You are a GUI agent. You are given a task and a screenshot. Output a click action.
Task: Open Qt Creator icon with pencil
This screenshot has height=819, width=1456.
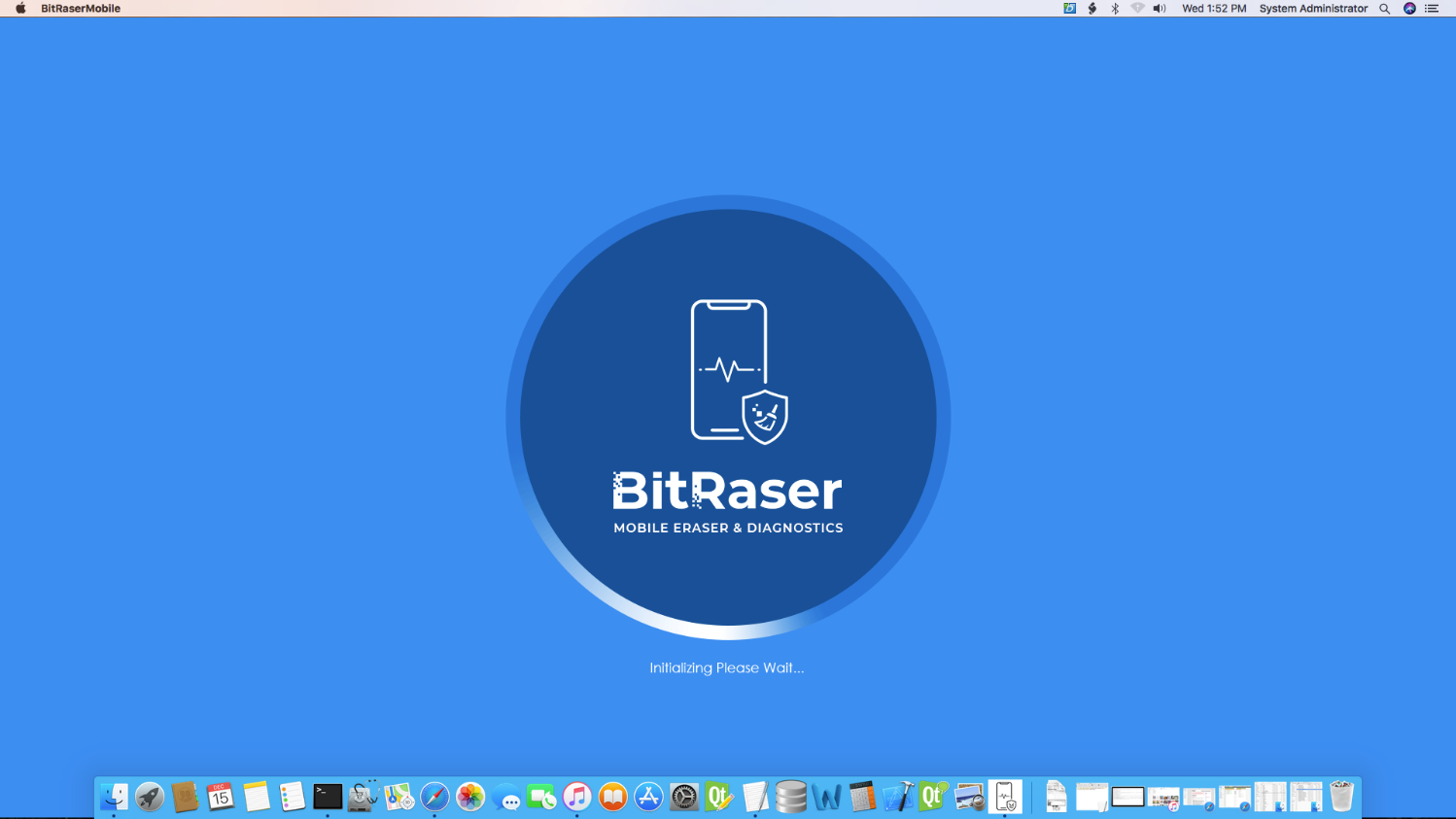720,797
